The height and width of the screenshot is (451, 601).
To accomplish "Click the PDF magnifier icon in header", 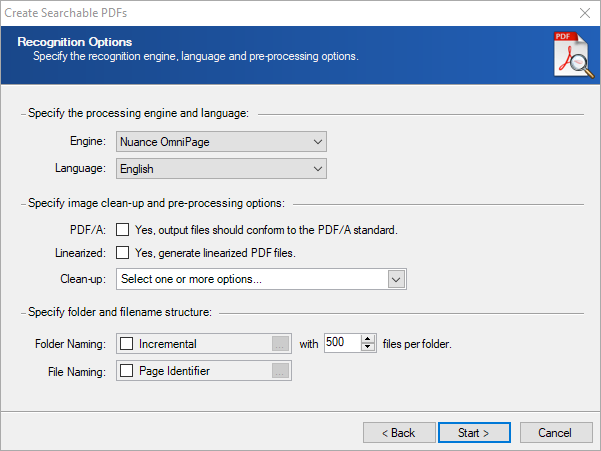I will point(574,55).
